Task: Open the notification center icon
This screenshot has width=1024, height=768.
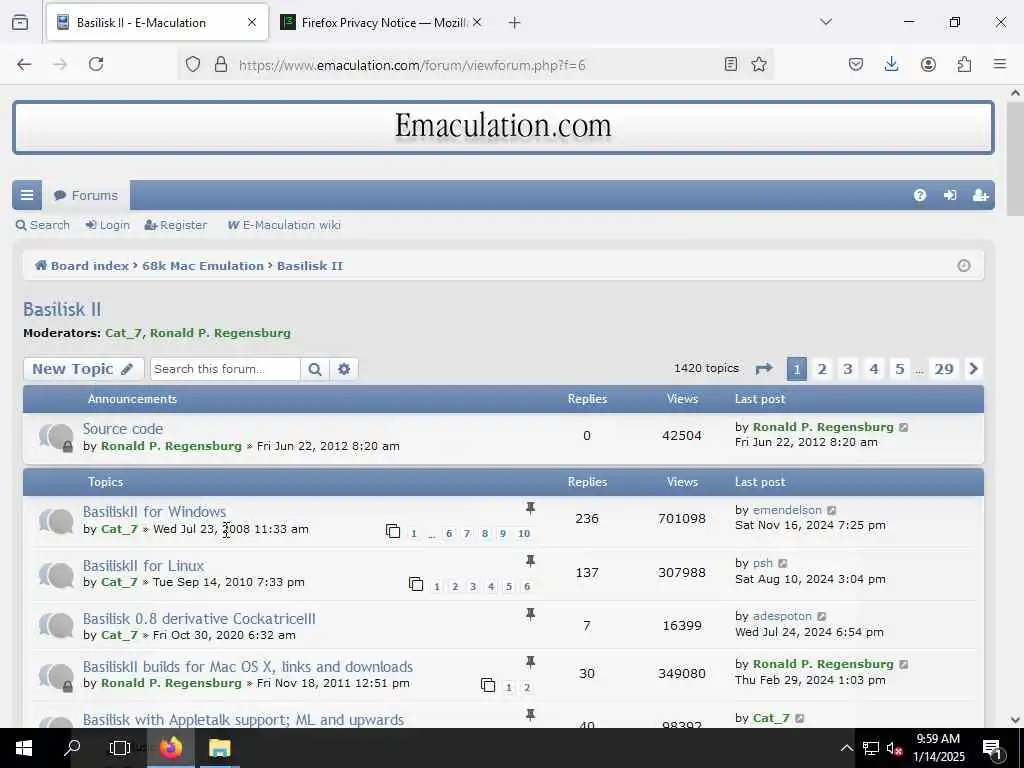Action: click(993, 749)
